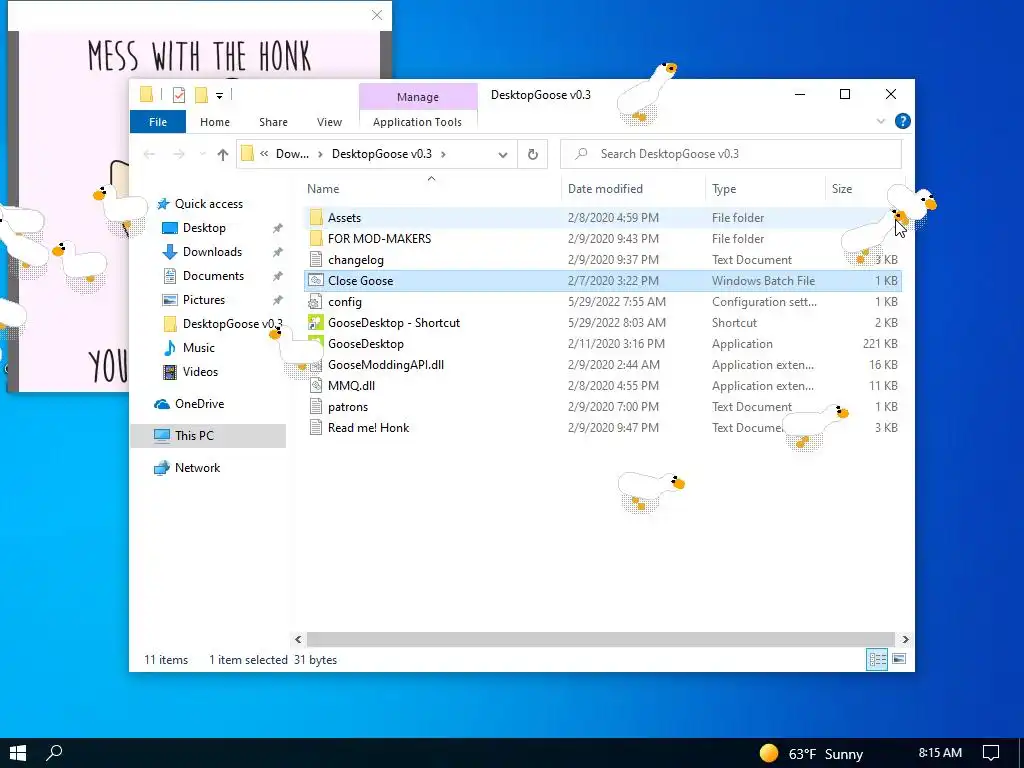Open Documents in the navigation pane

click(x=213, y=276)
